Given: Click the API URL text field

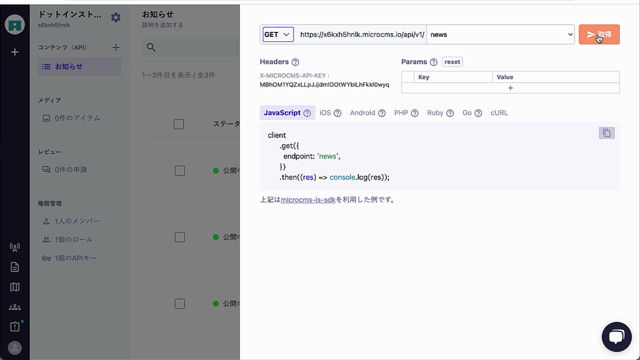Looking at the screenshot, I should point(362,35).
